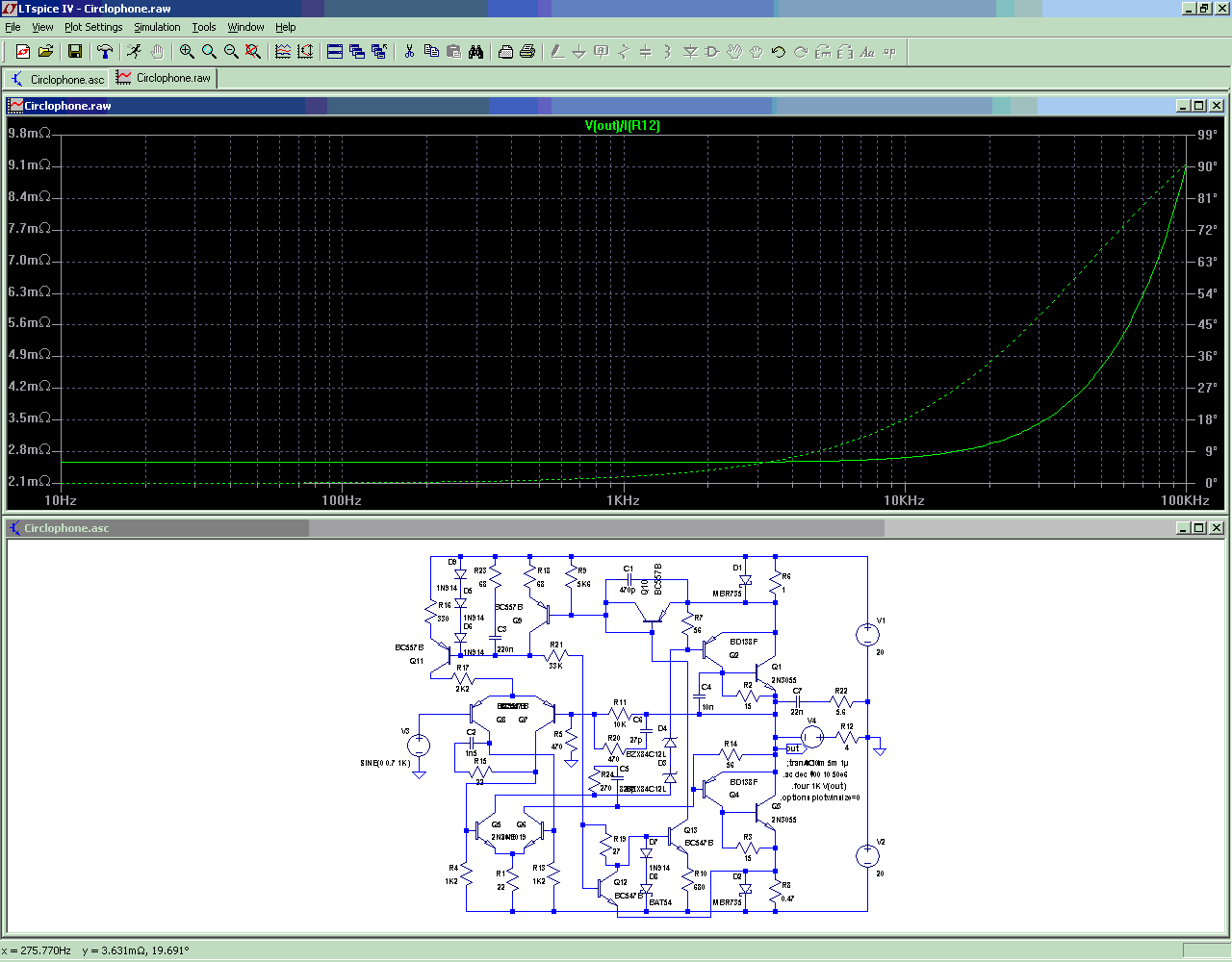The width and height of the screenshot is (1232, 962).
Task: Click the New Schematic toolbar icon
Action: [23, 52]
